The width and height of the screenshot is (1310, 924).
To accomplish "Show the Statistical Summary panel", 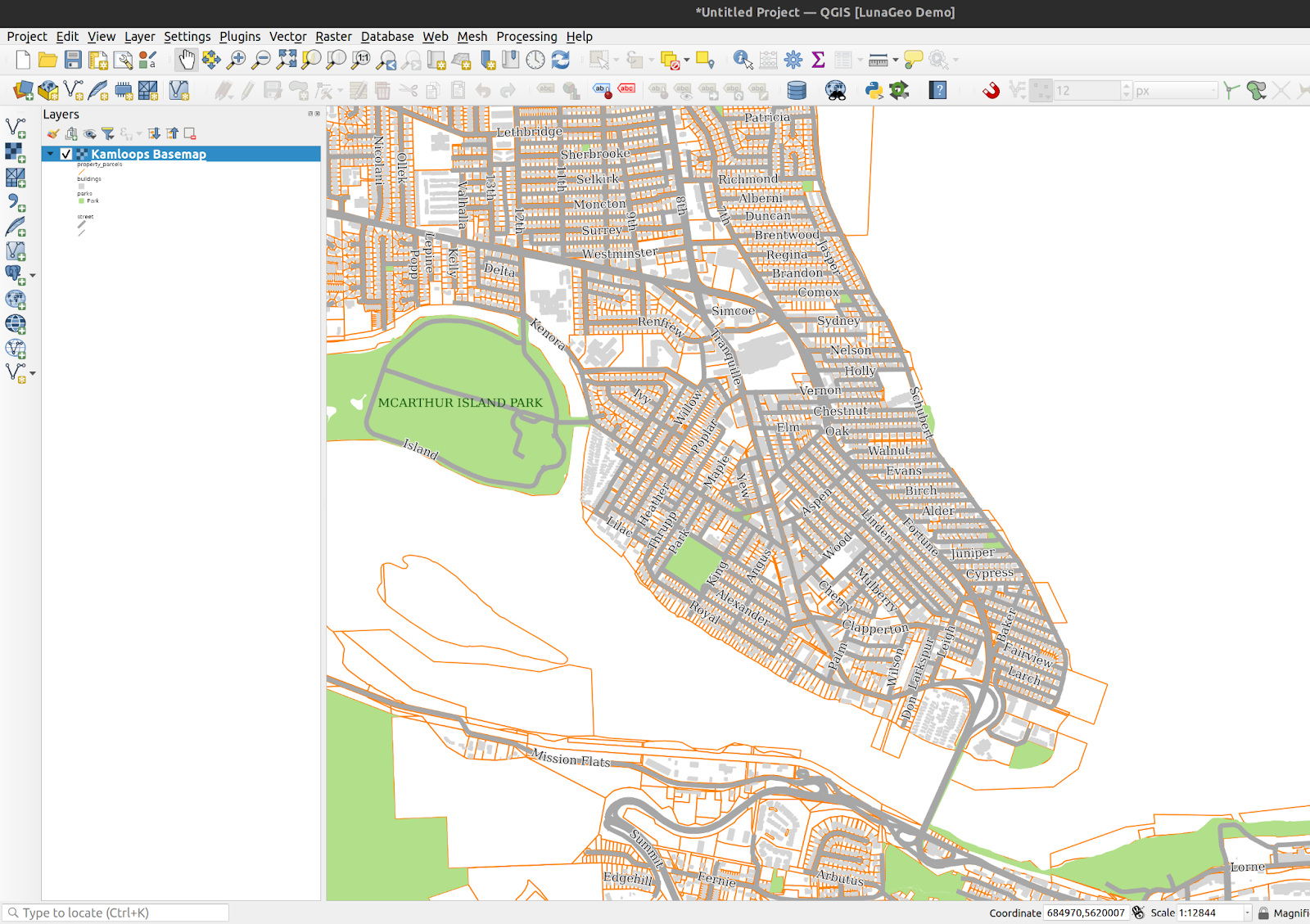I will tap(818, 60).
